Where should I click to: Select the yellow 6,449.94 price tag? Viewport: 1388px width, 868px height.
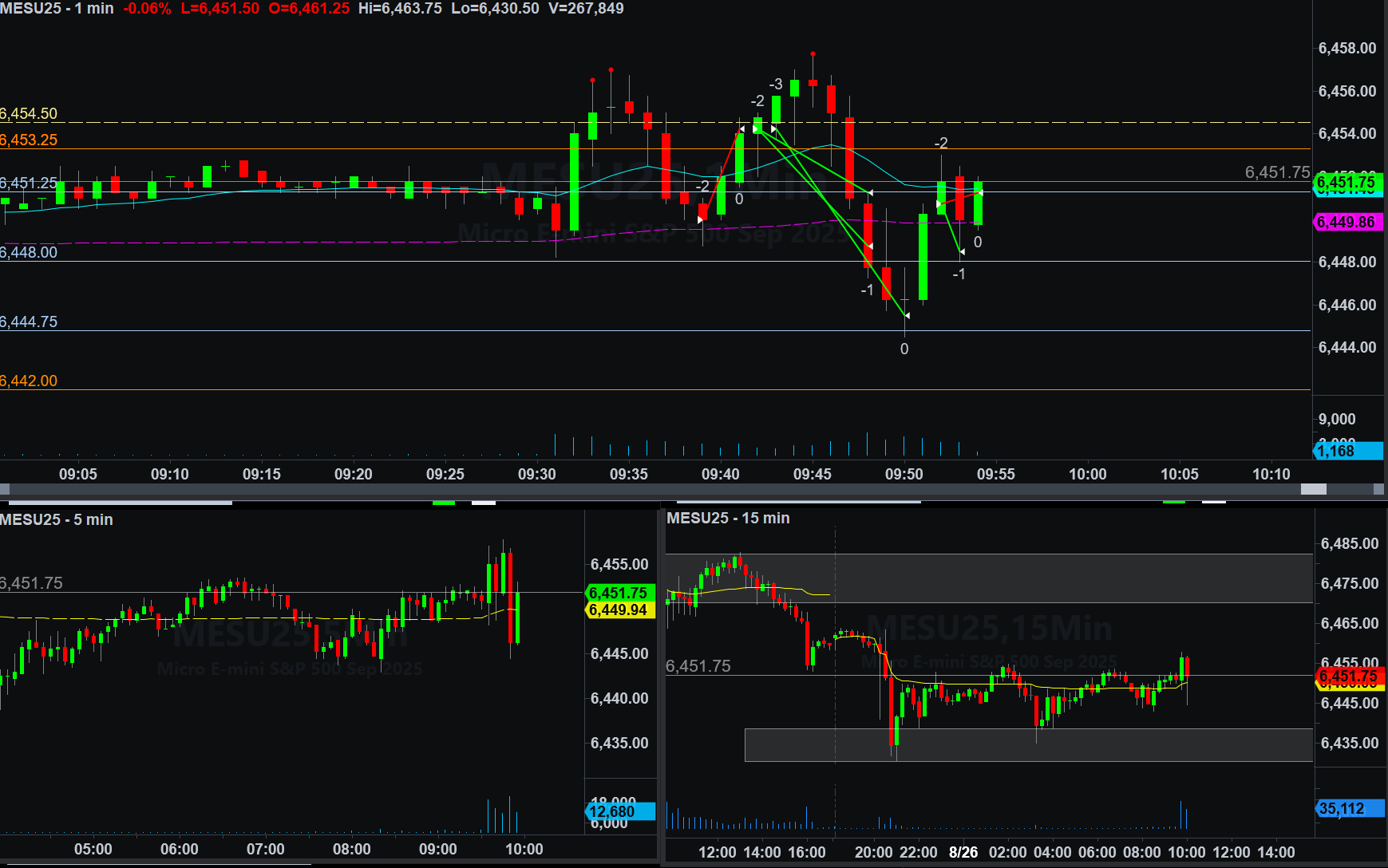pos(619,610)
